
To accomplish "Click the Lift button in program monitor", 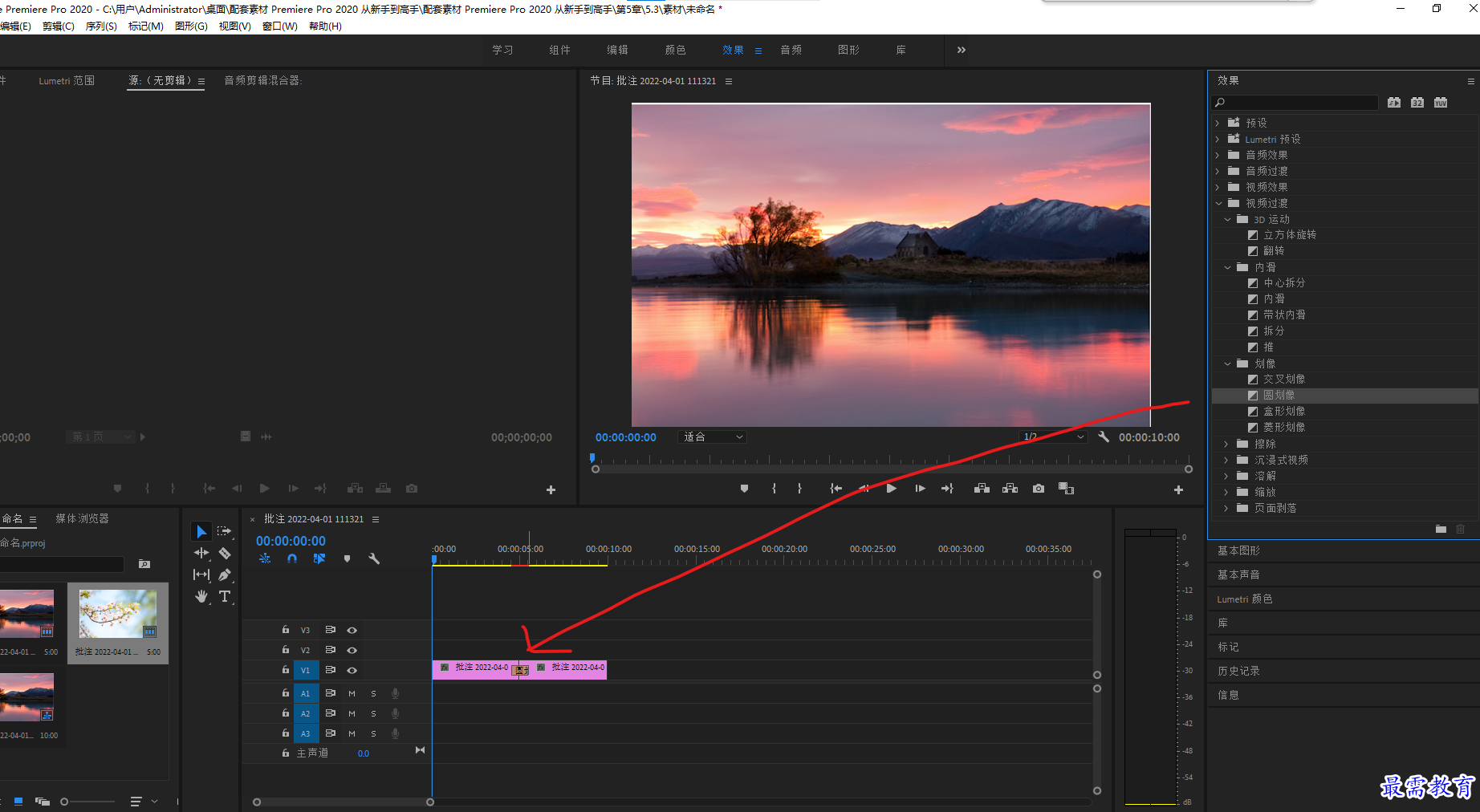I will pos(982,489).
